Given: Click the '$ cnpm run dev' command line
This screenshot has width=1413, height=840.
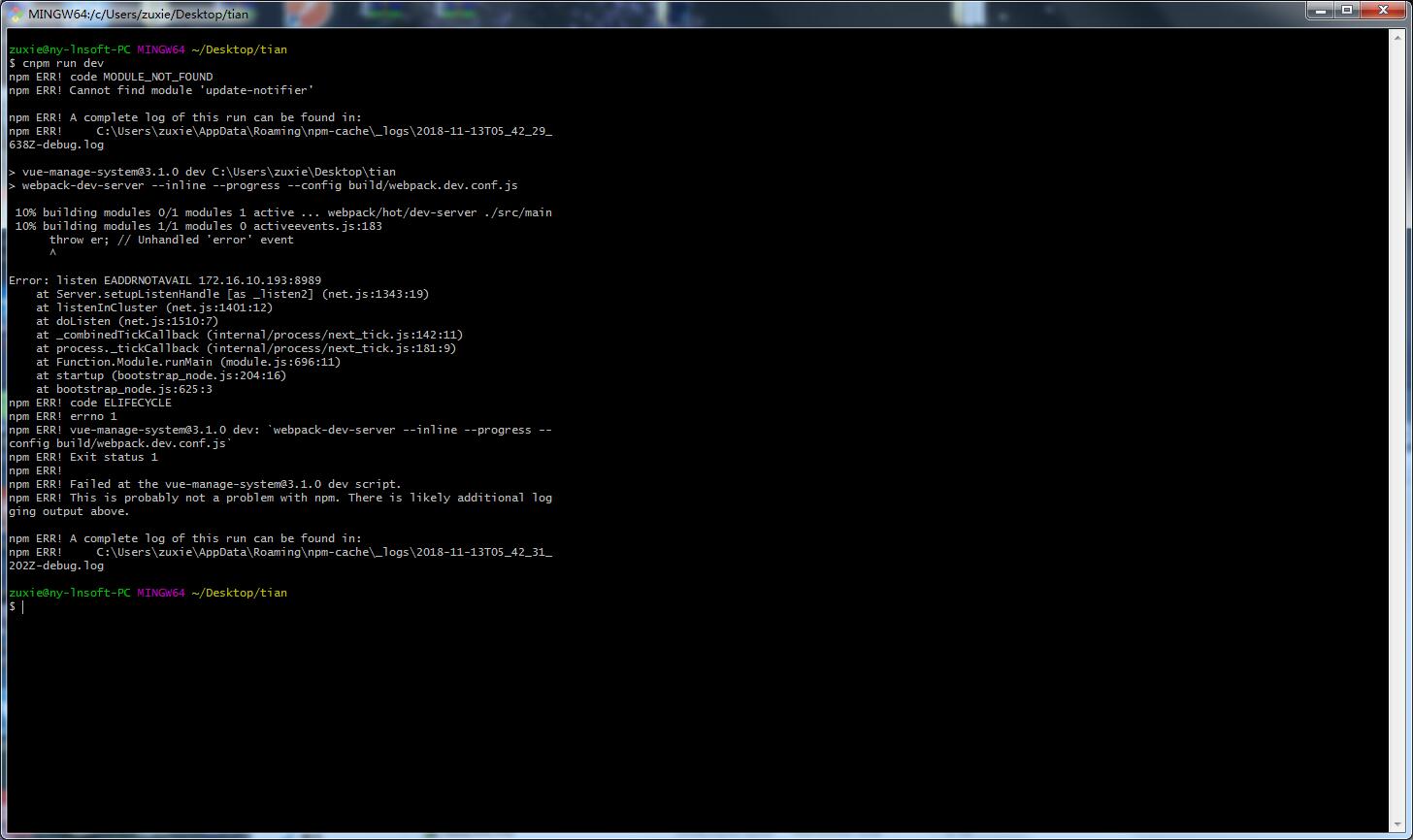Looking at the screenshot, I should point(56,63).
